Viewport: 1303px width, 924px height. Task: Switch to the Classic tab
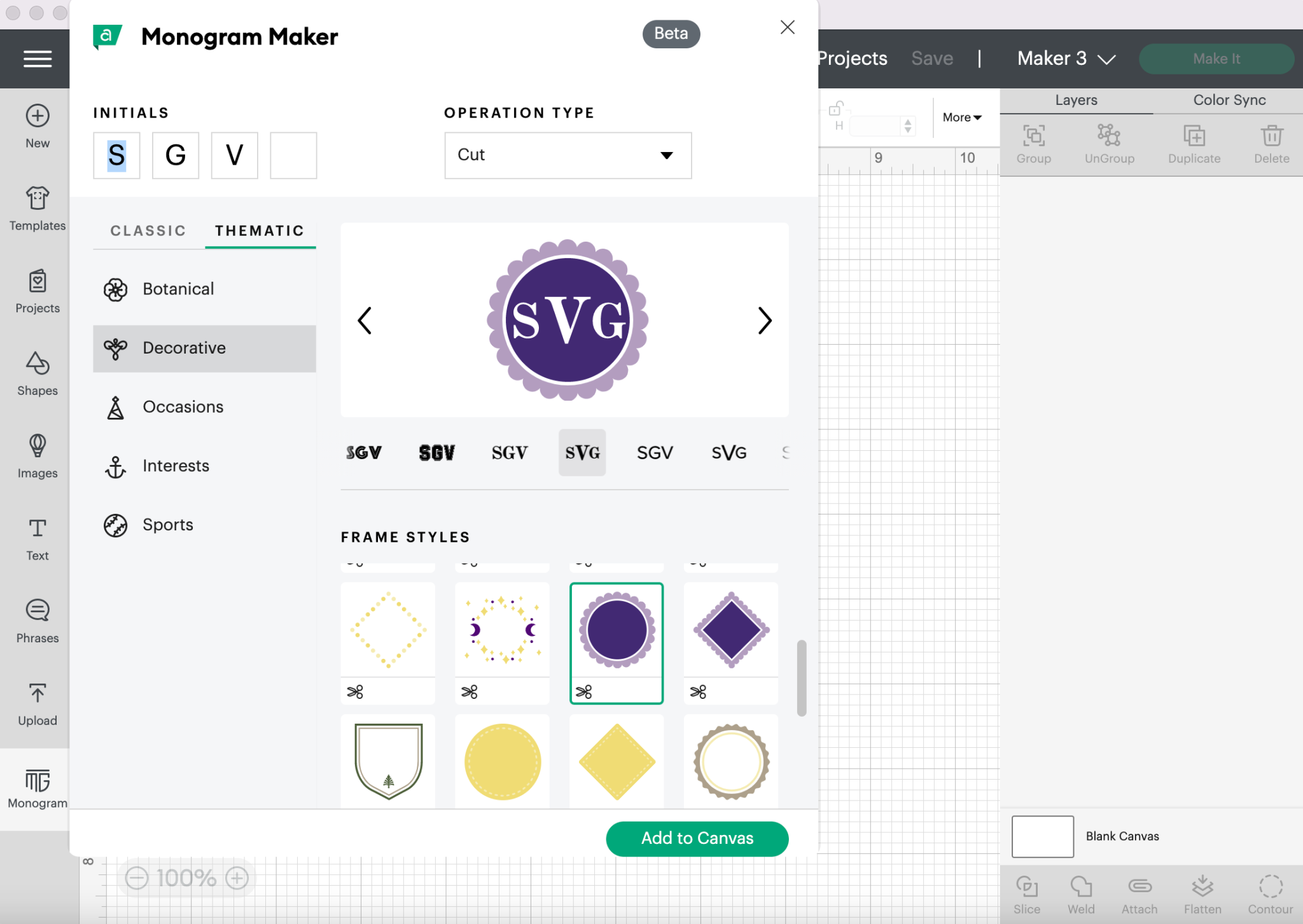147,229
